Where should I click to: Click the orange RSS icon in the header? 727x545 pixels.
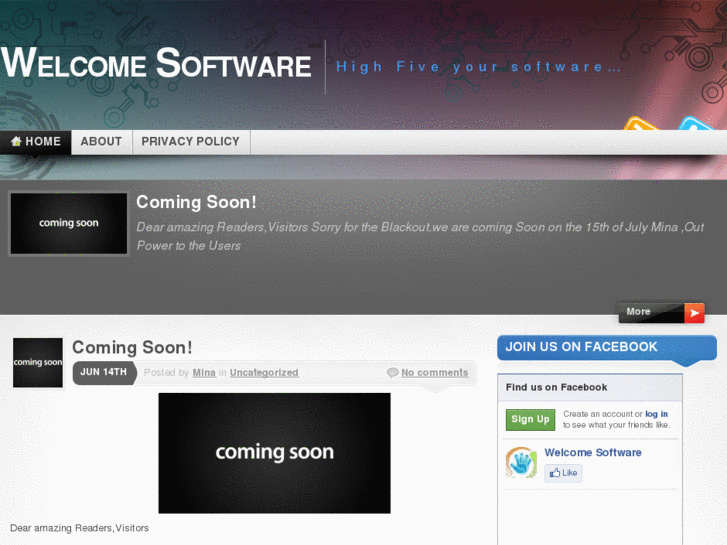[x=641, y=123]
